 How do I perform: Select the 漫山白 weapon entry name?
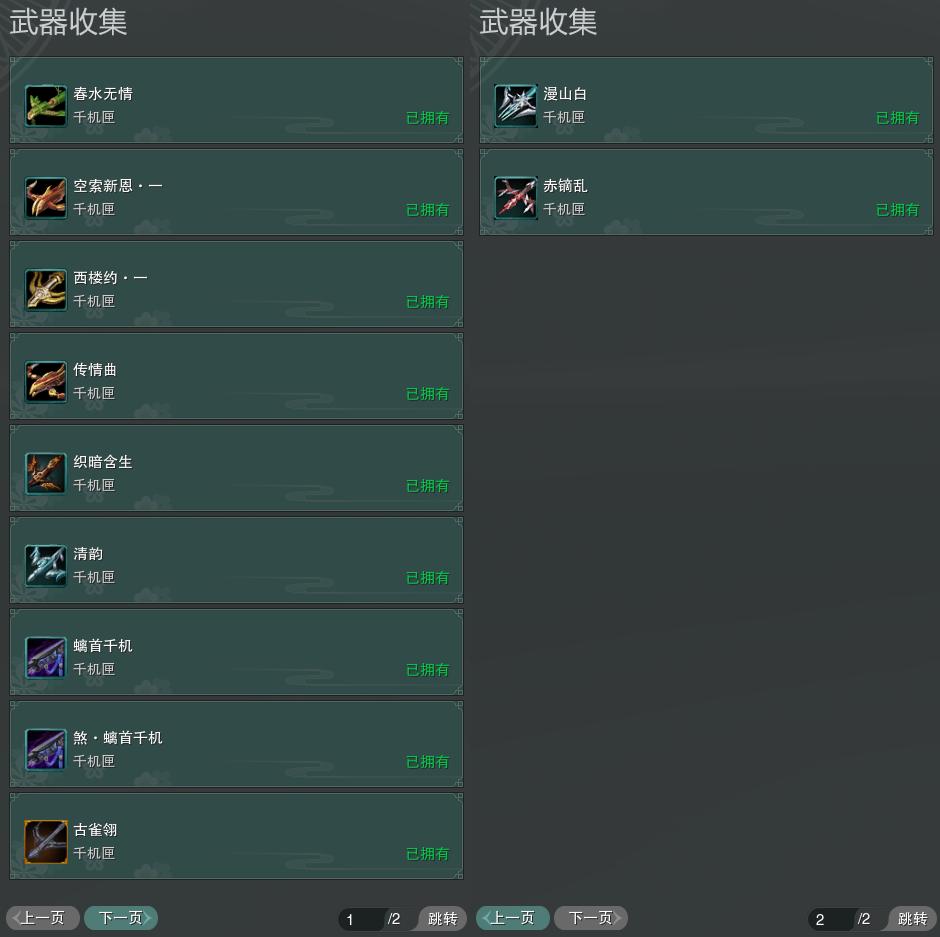[x=565, y=94]
